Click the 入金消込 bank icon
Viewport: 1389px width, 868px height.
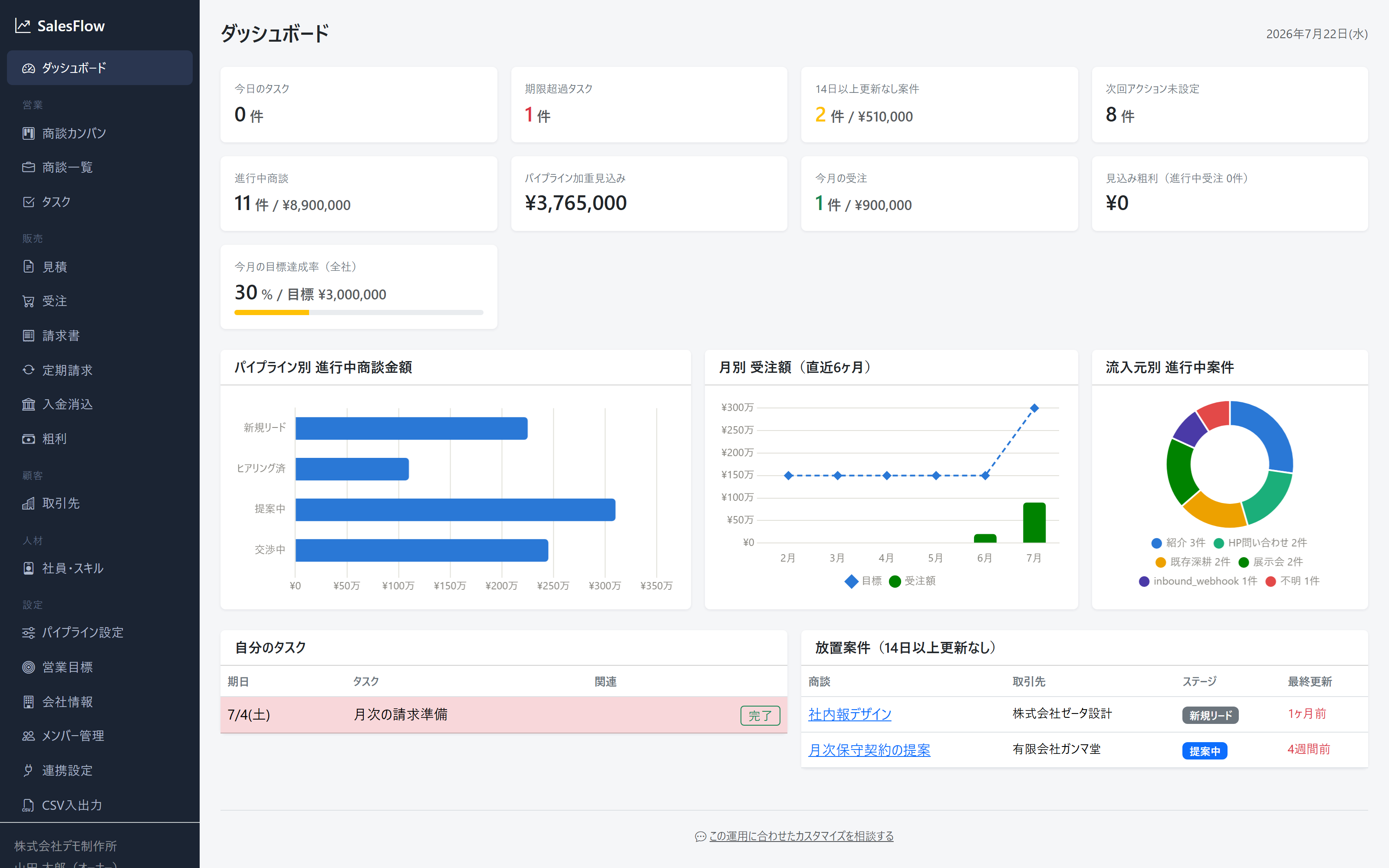[29, 404]
